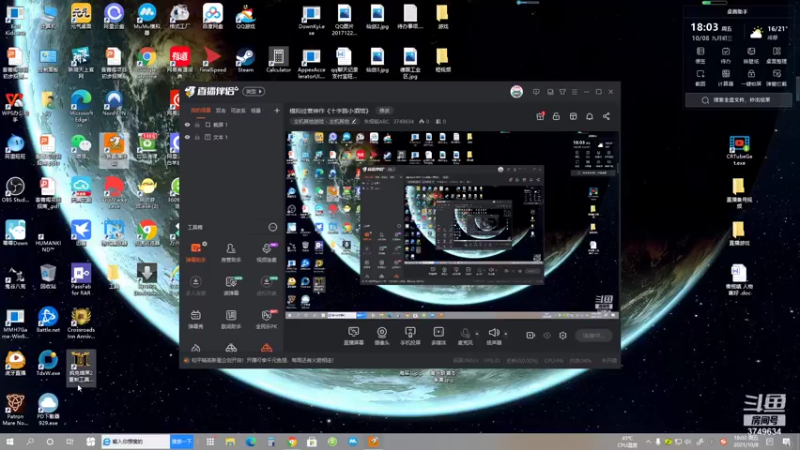Screen dimensions: 800x450
Task: Add the 手机投屏 phone casting source
Action: pos(410,336)
